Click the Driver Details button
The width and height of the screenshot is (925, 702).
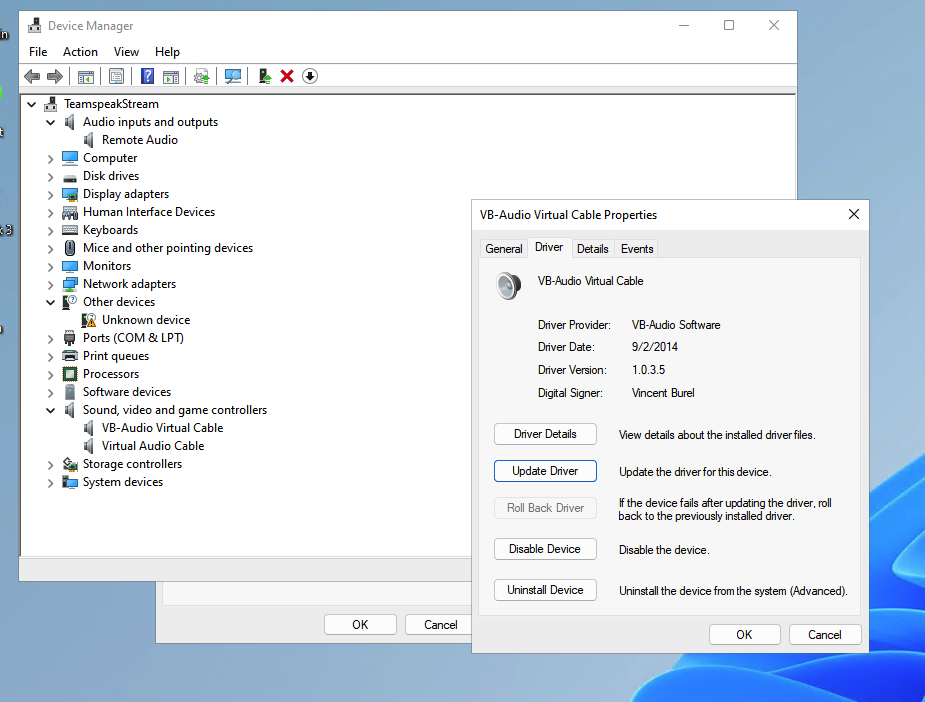point(545,434)
